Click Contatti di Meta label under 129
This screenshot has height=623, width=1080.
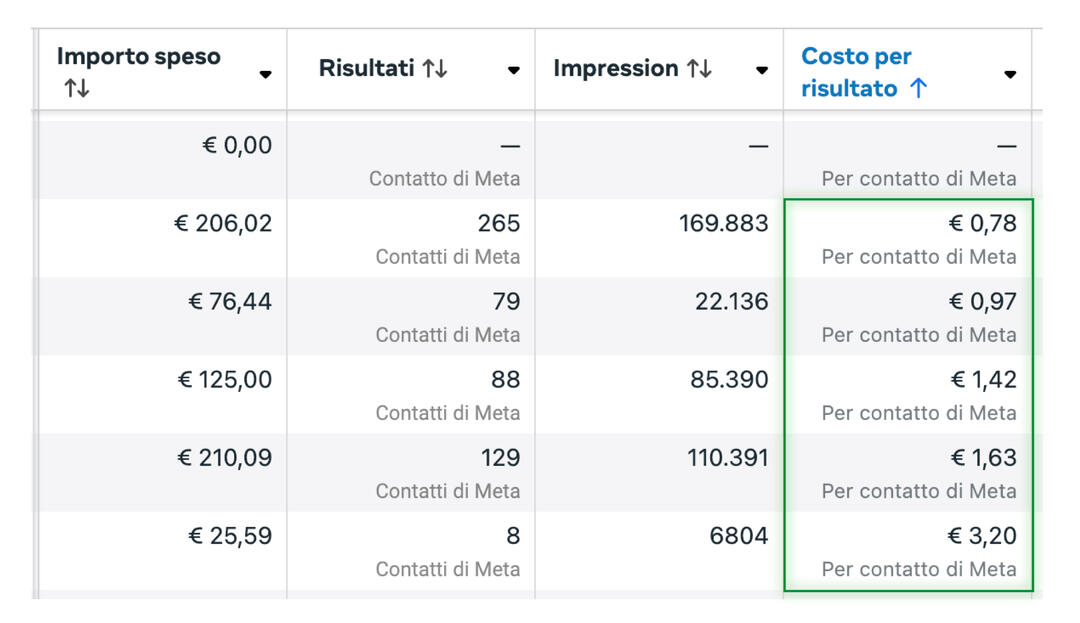coord(447,491)
